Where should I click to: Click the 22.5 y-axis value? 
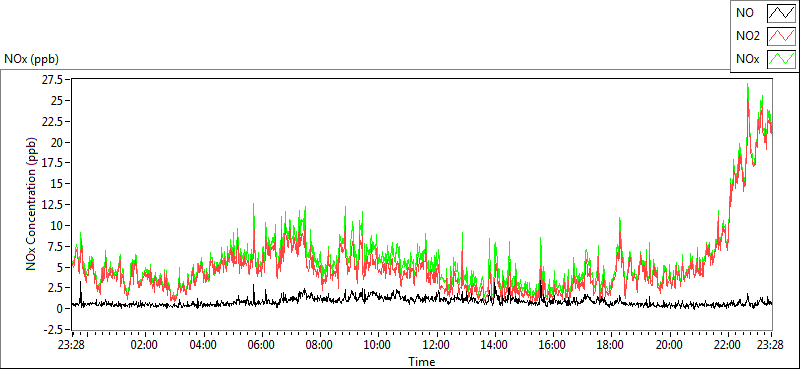click(53, 121)
